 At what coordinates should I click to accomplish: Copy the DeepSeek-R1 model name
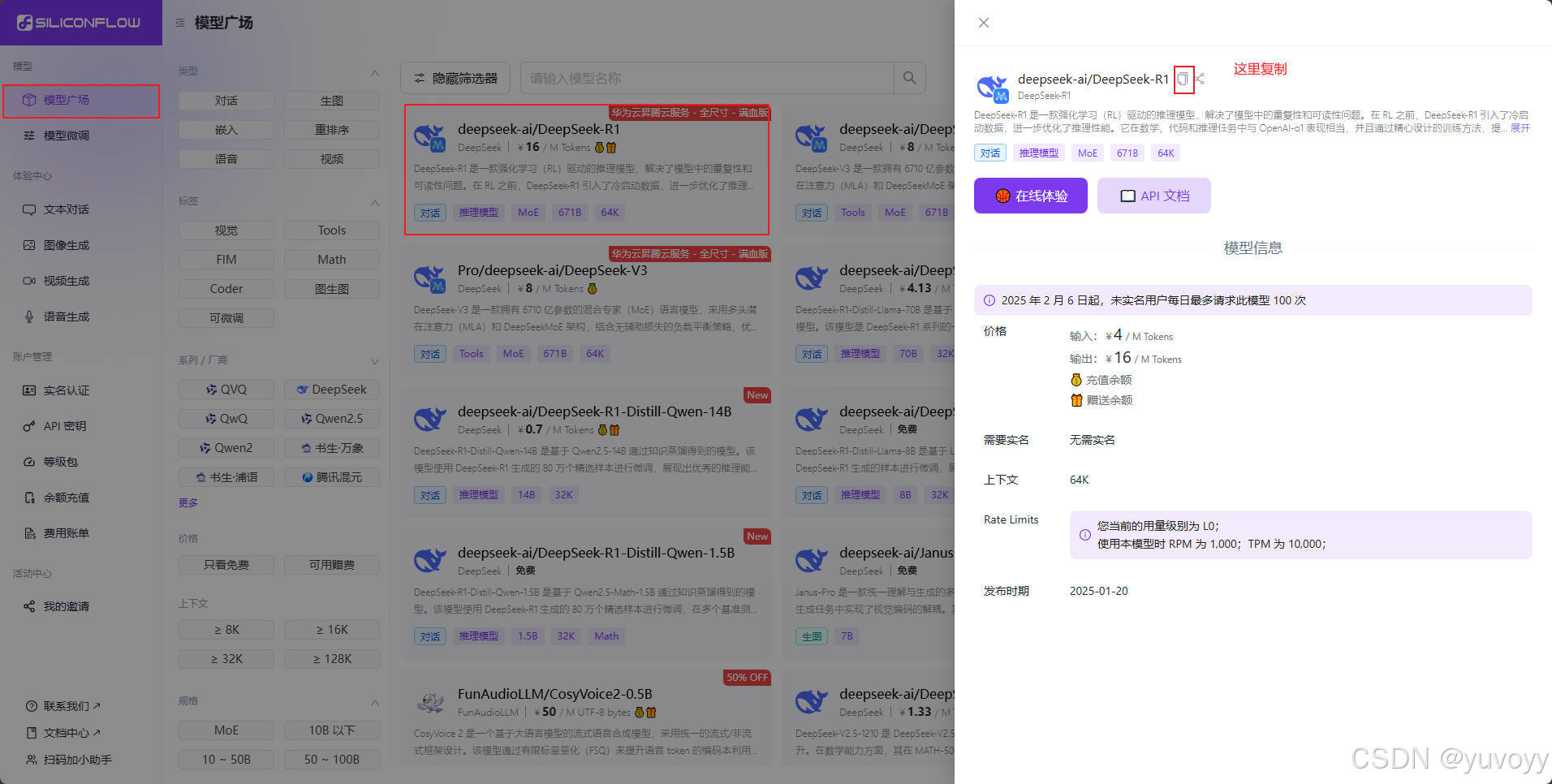1183,79
